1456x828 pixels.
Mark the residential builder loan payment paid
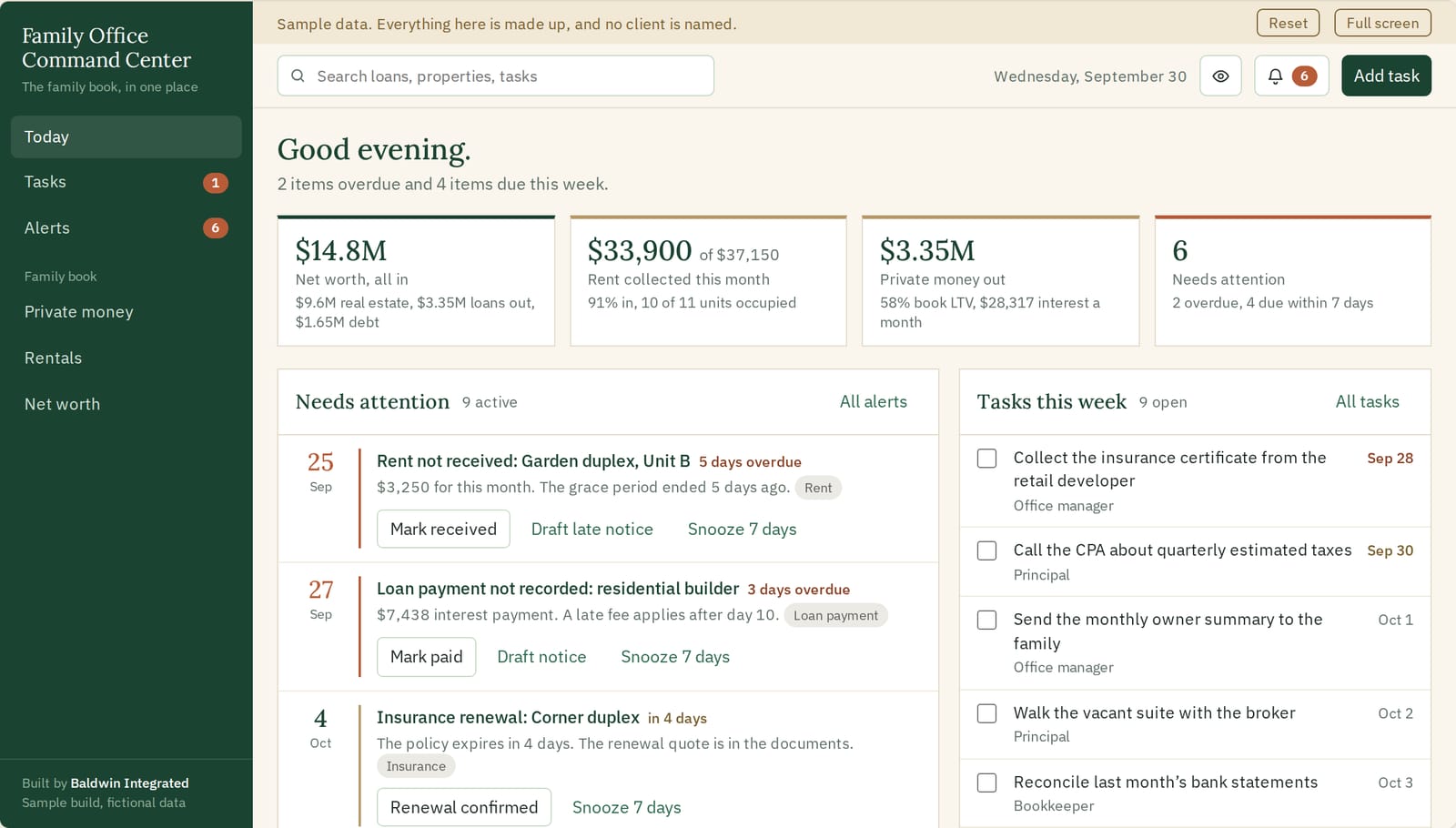[x=426, y=657]
